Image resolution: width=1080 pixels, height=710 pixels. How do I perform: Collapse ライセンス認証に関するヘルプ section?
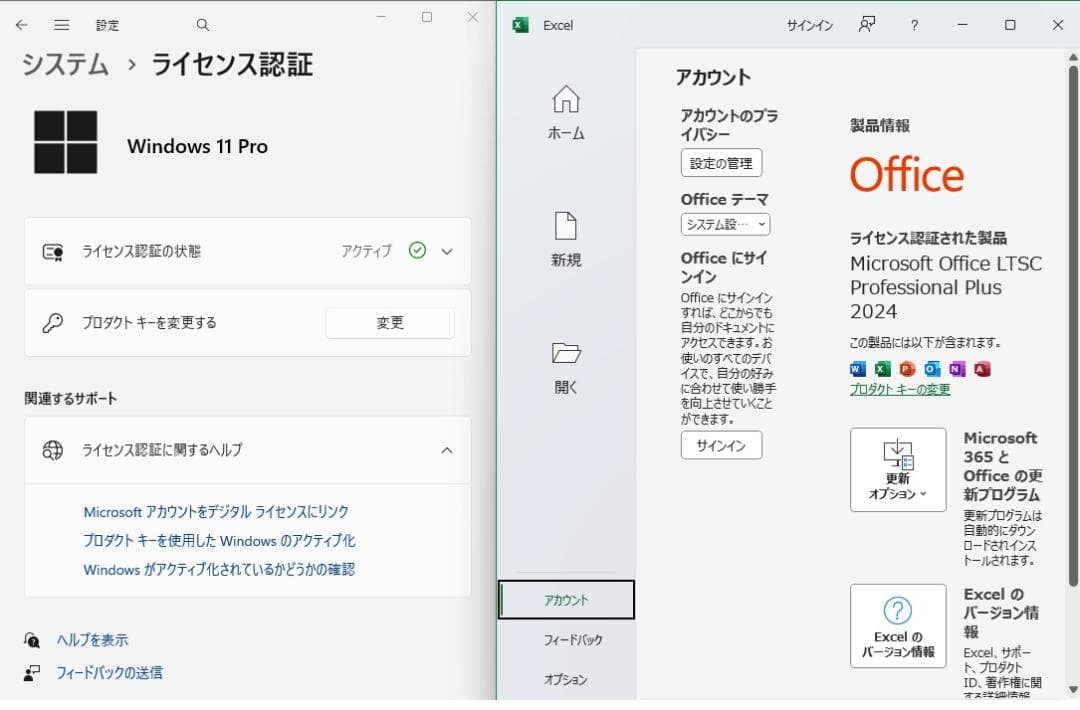click(447, 450)
